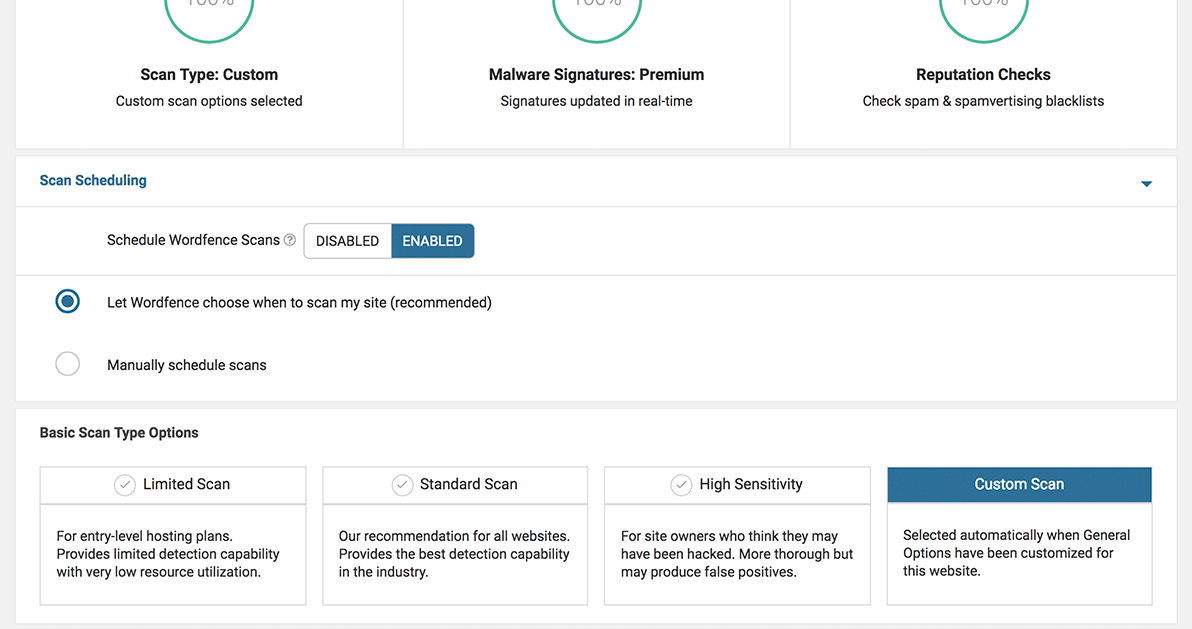Collapse the Scan Scheduling section arrow
The height and width of the screenshot is (629, 1192).
pyautogui.click(x=1146, y=184)
